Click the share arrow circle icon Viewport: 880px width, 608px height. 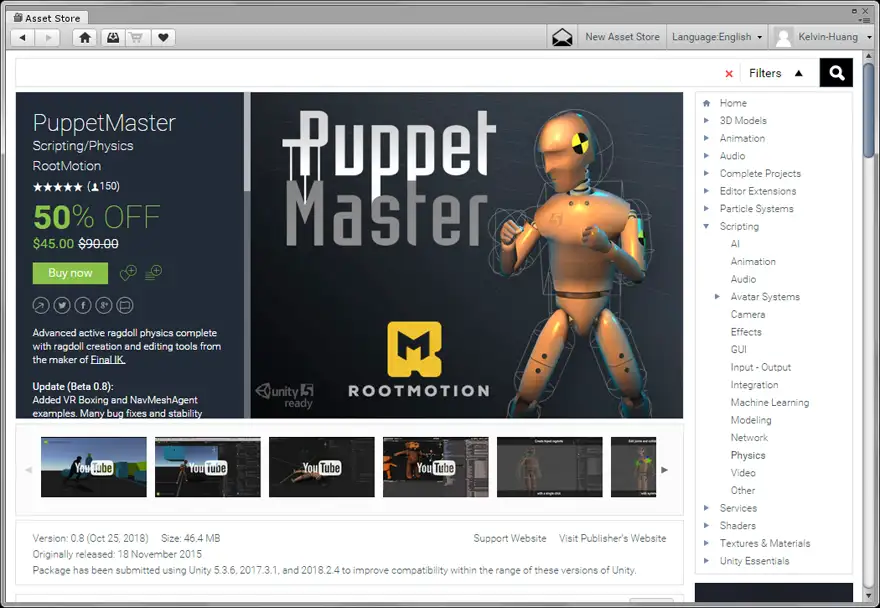[40, 305]
